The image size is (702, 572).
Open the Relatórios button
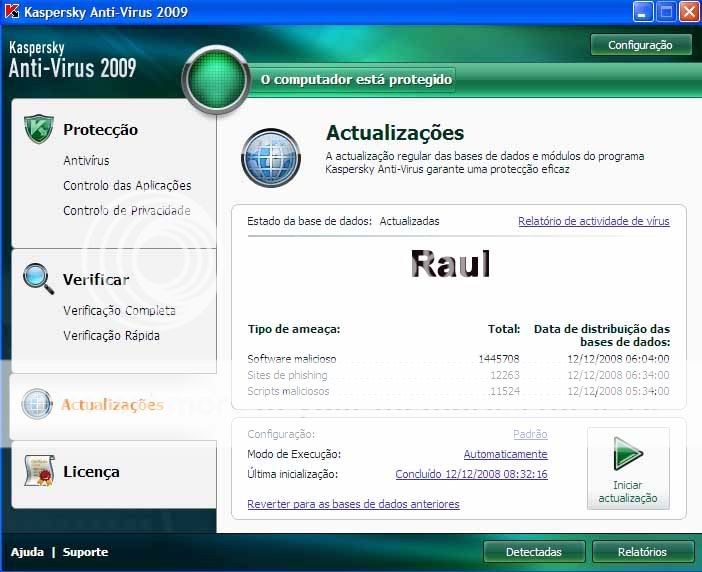click(x=642, y=551)
